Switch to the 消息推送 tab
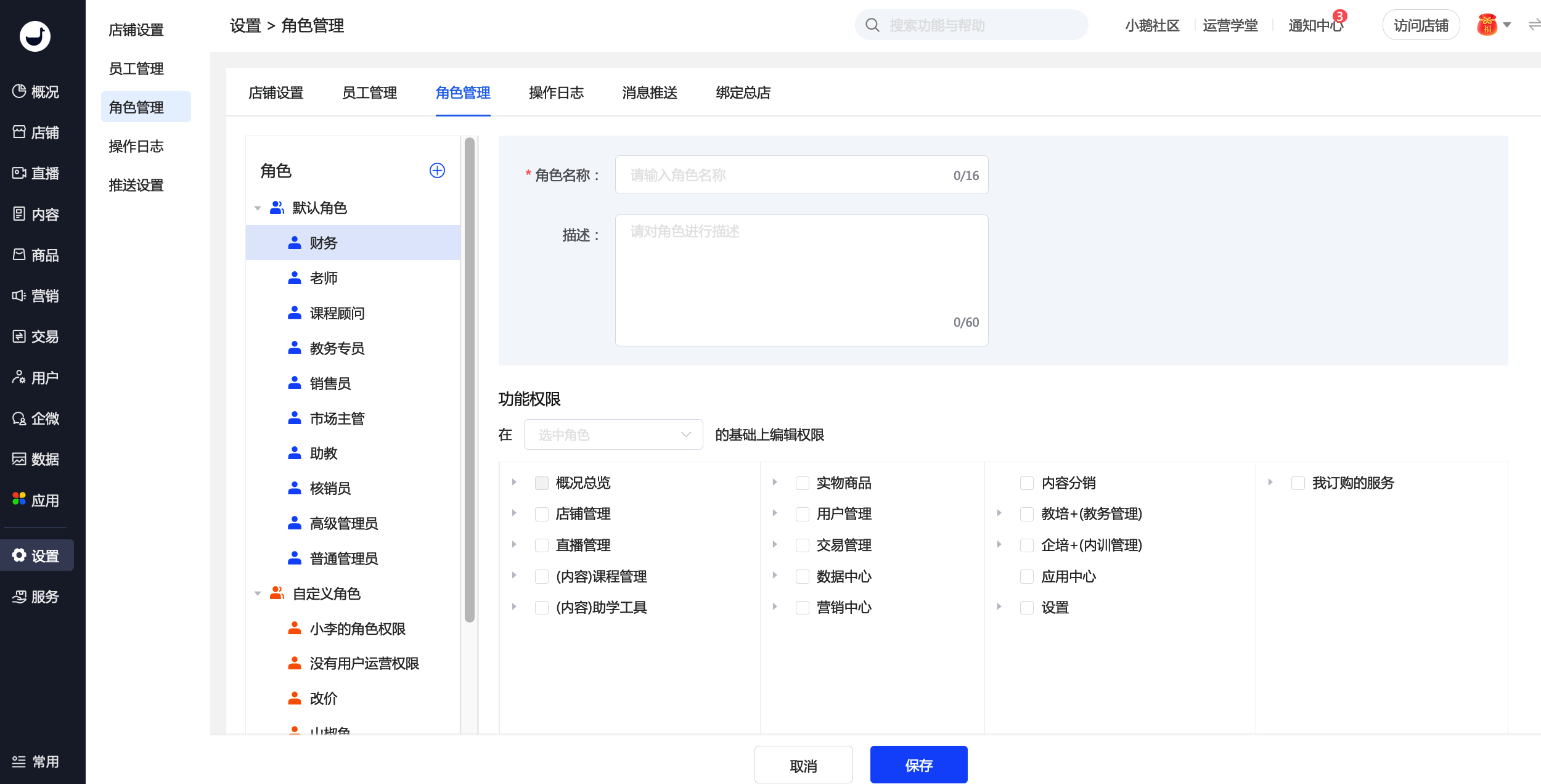The image size is (1541, 784). pyautogui.click(x=650, y=93)
